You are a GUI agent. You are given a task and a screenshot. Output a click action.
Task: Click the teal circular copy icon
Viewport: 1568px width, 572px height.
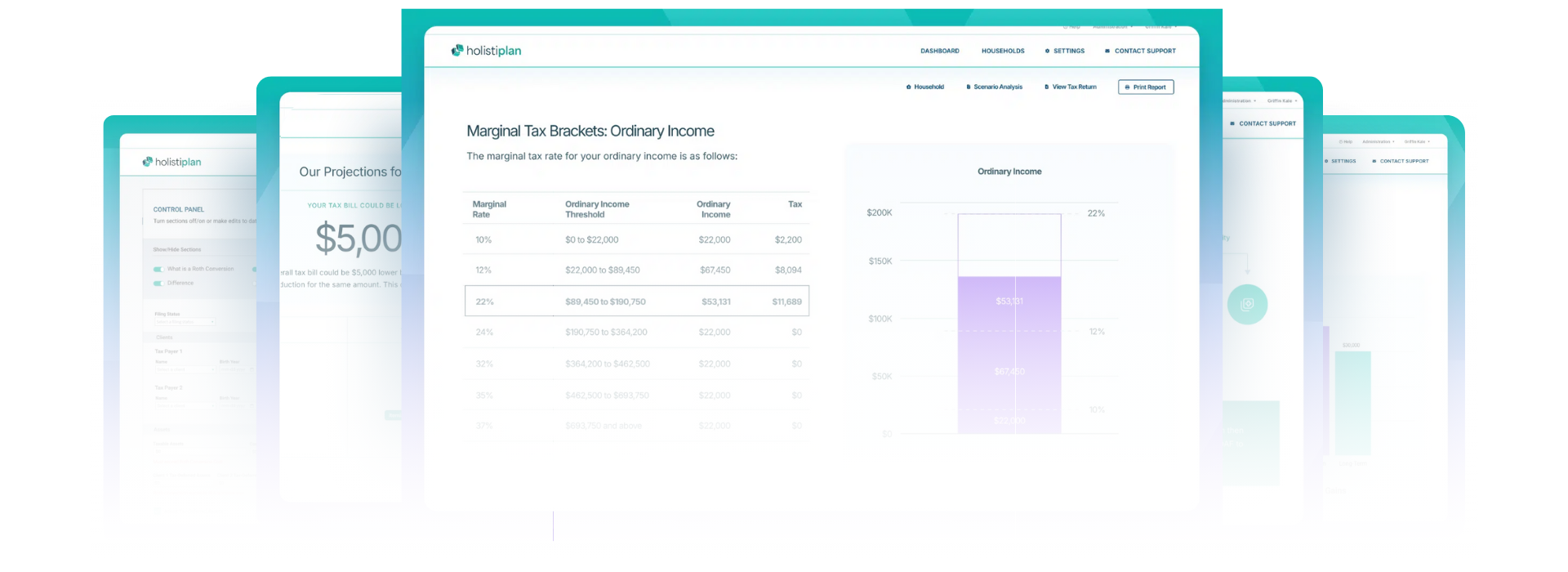click(1247, 305)
